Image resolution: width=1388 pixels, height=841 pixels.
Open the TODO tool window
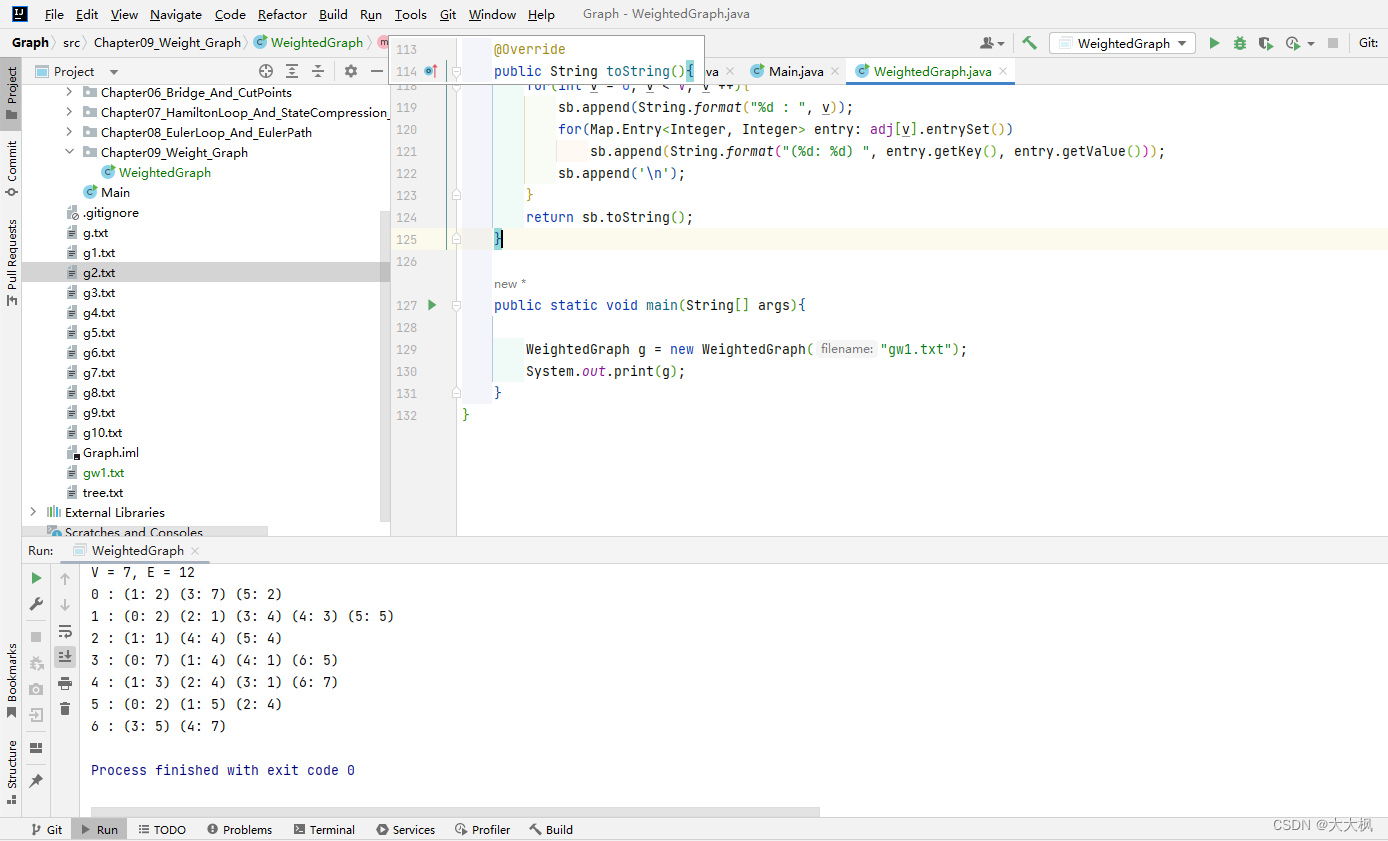click(x=162, y=829)
